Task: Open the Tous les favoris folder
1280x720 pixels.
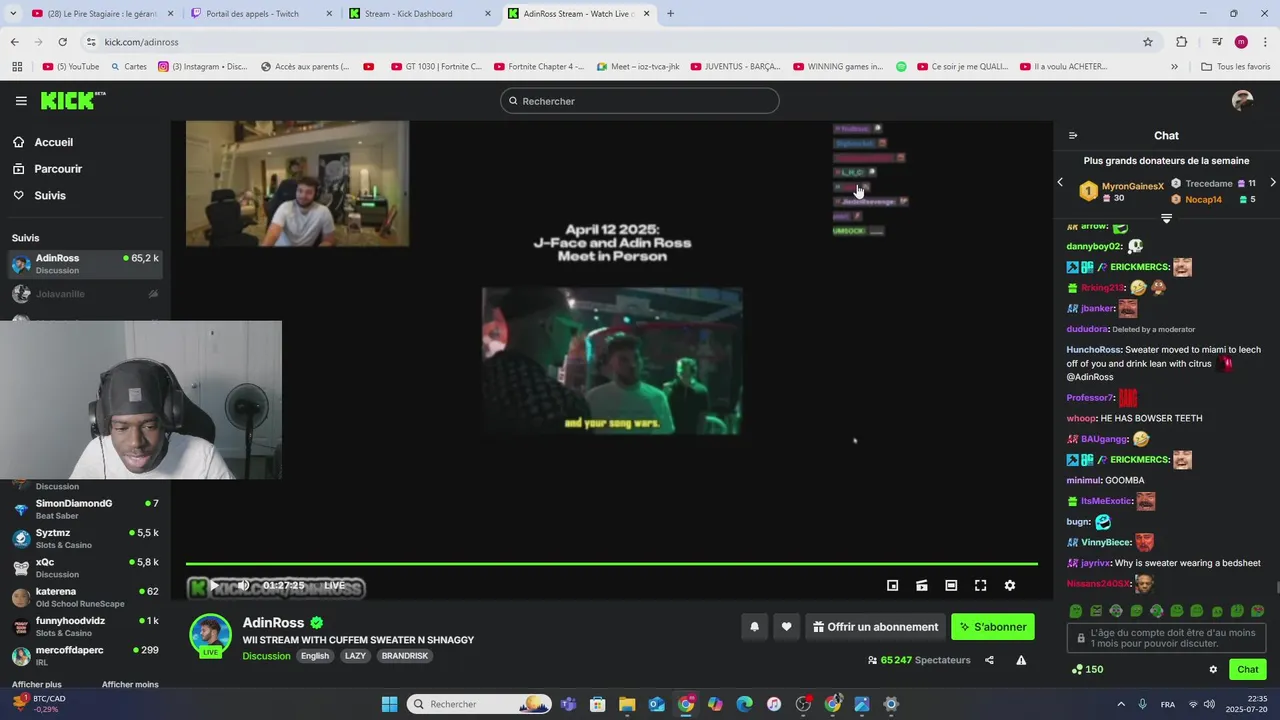Action: 1236,67
